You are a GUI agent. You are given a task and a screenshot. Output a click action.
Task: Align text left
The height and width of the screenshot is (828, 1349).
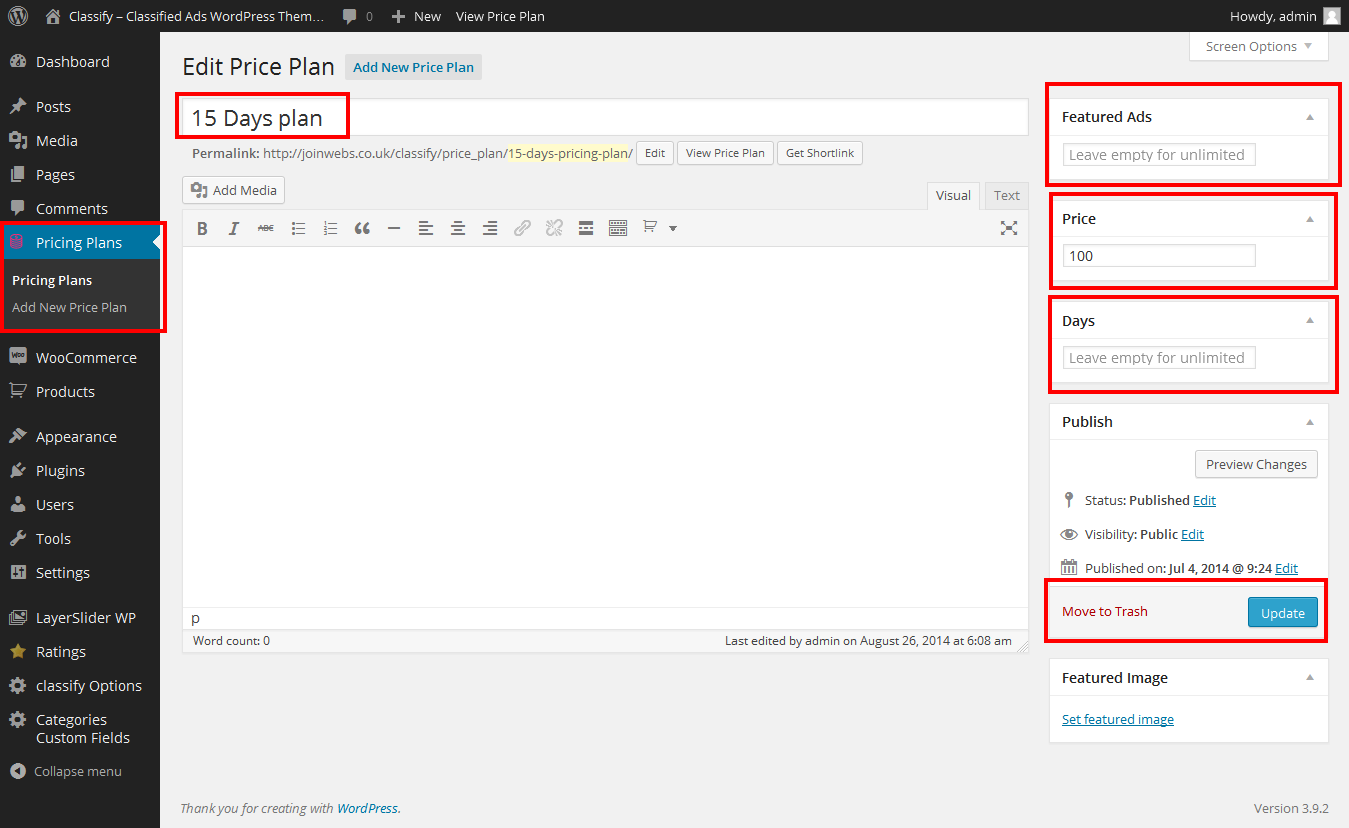click(426, 228)
